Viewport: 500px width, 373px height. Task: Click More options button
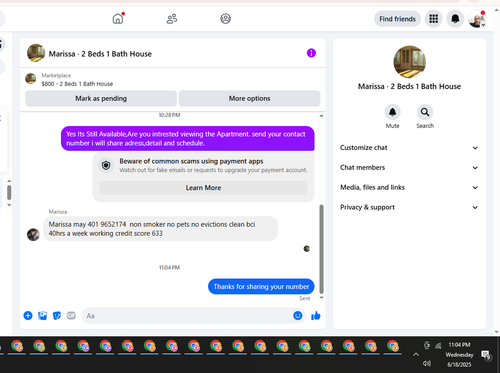[x=249, y=98]
